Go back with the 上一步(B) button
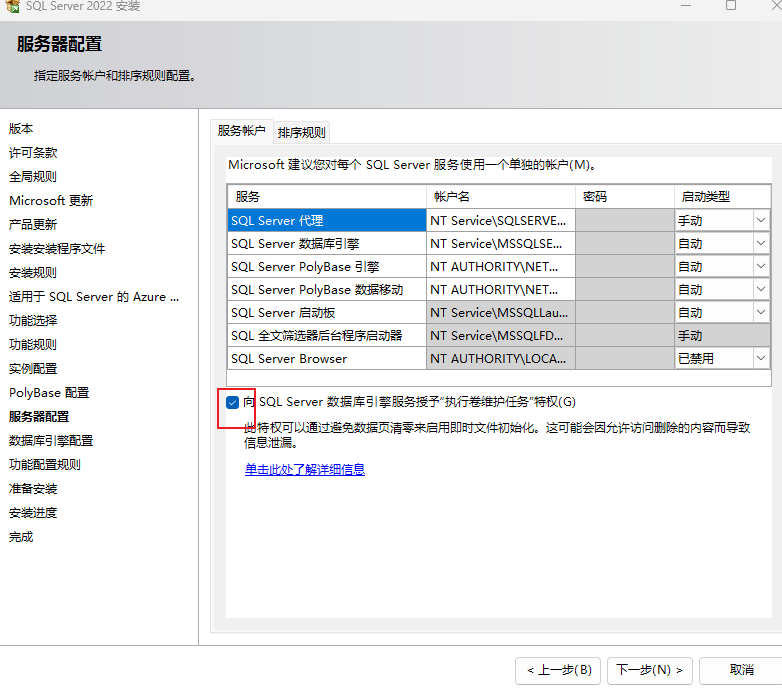Screen dimensions: 782x691 click(x=558, y=670)
